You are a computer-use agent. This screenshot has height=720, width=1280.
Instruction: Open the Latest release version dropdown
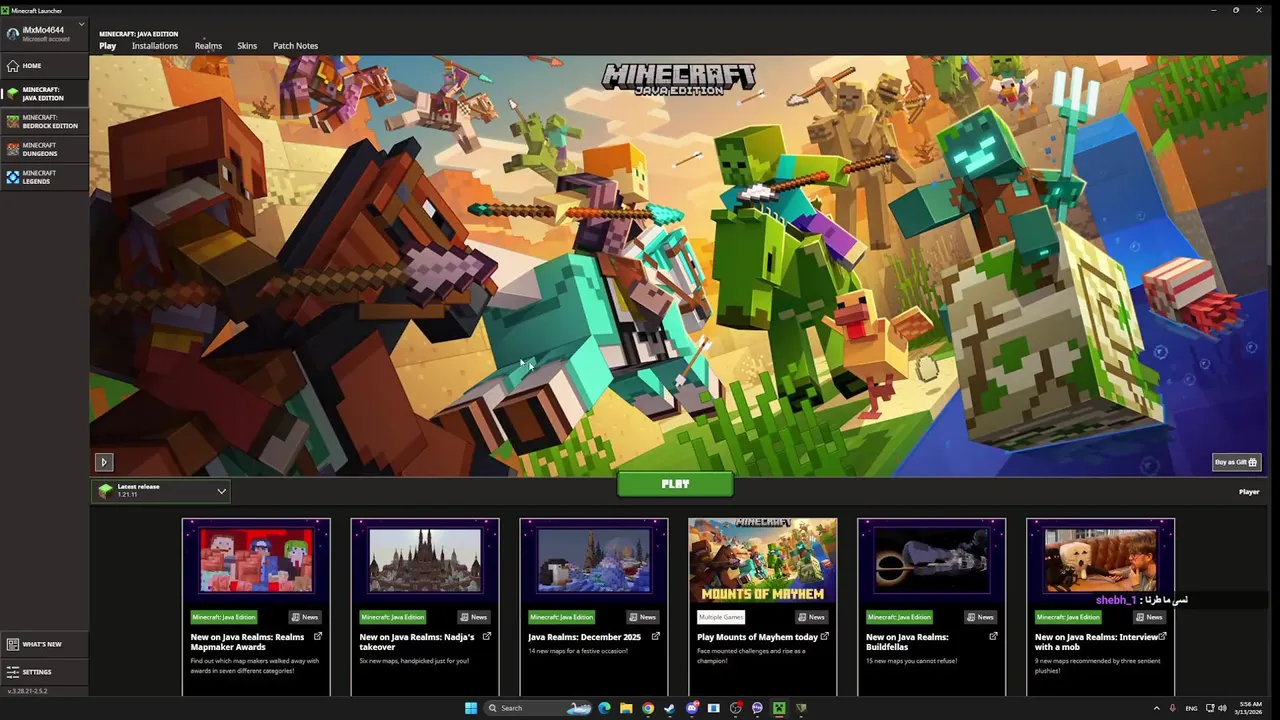click(x=163, y=490)
